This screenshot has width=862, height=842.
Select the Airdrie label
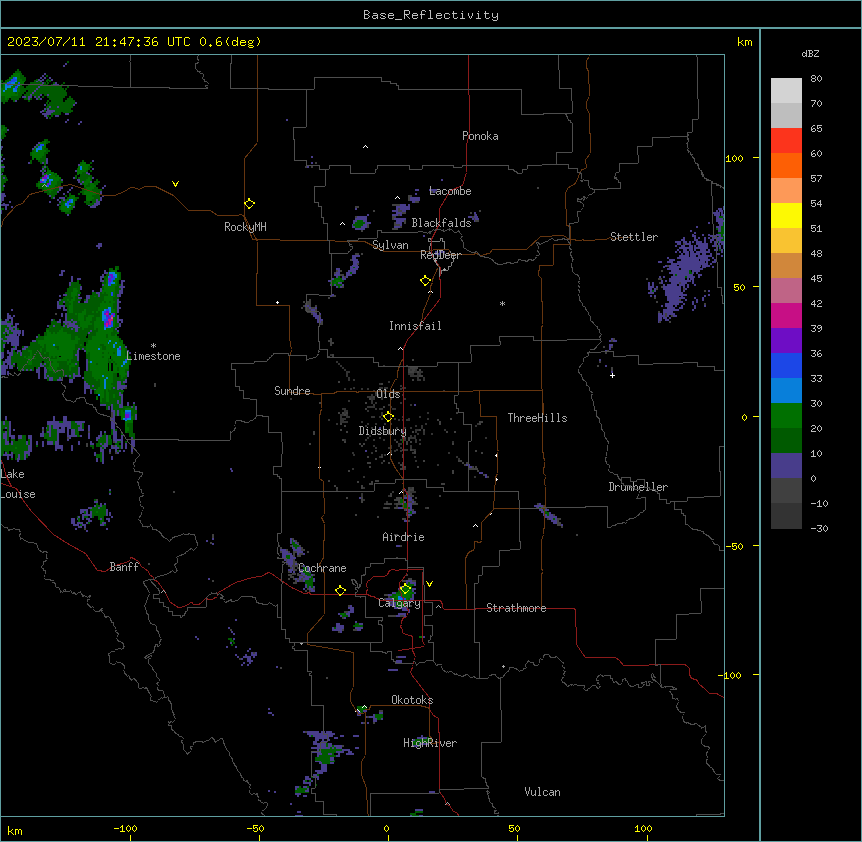[x=404, y=537]
